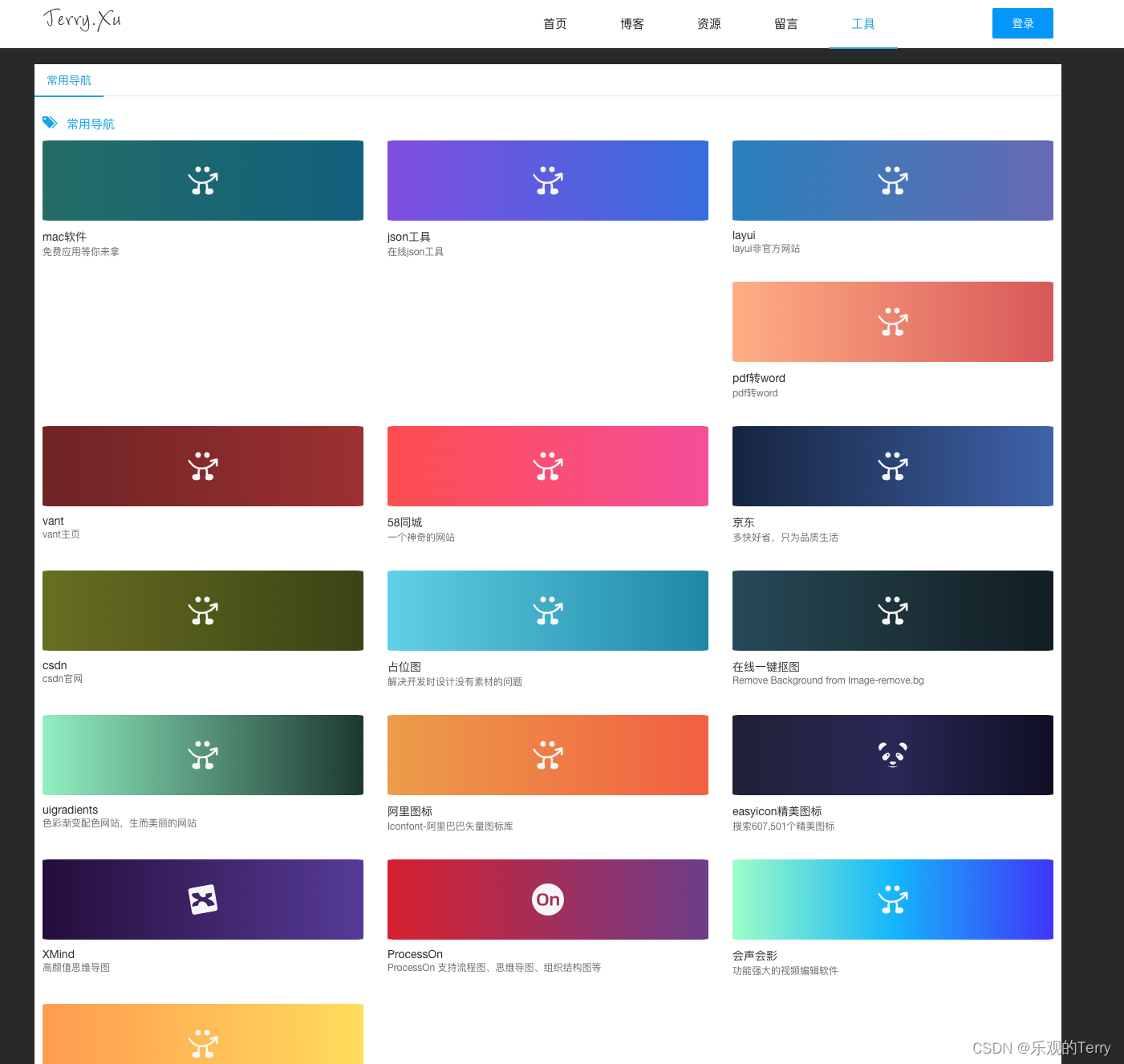
Task: Open the 58同城 title link
Action: coord(404,522)
